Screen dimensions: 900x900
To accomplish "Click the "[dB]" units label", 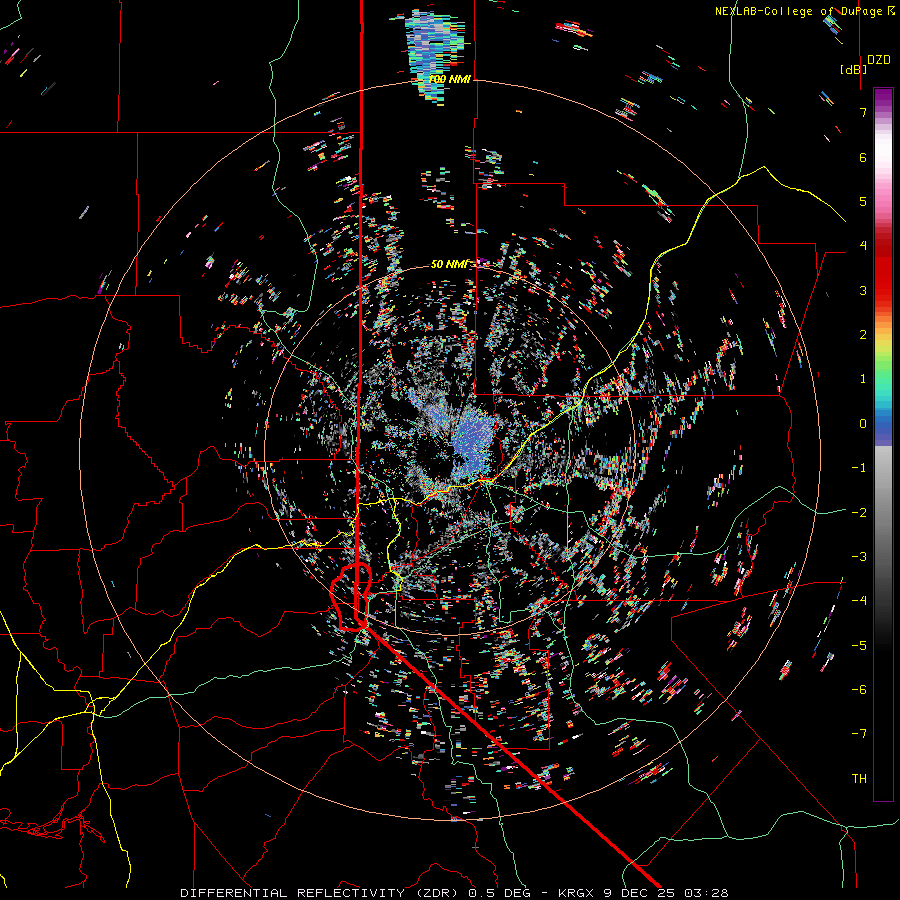I will pos(854,69).
